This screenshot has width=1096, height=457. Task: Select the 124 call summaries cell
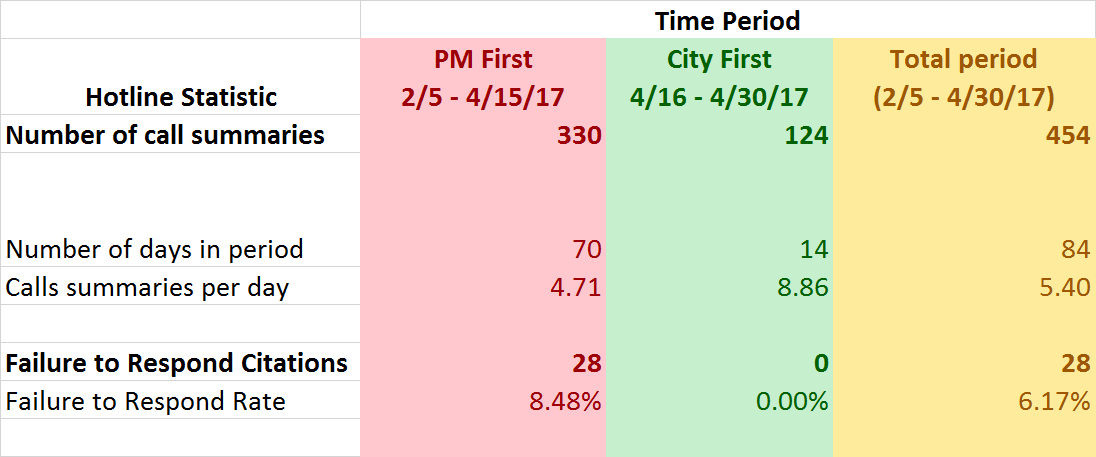(806, 135)
